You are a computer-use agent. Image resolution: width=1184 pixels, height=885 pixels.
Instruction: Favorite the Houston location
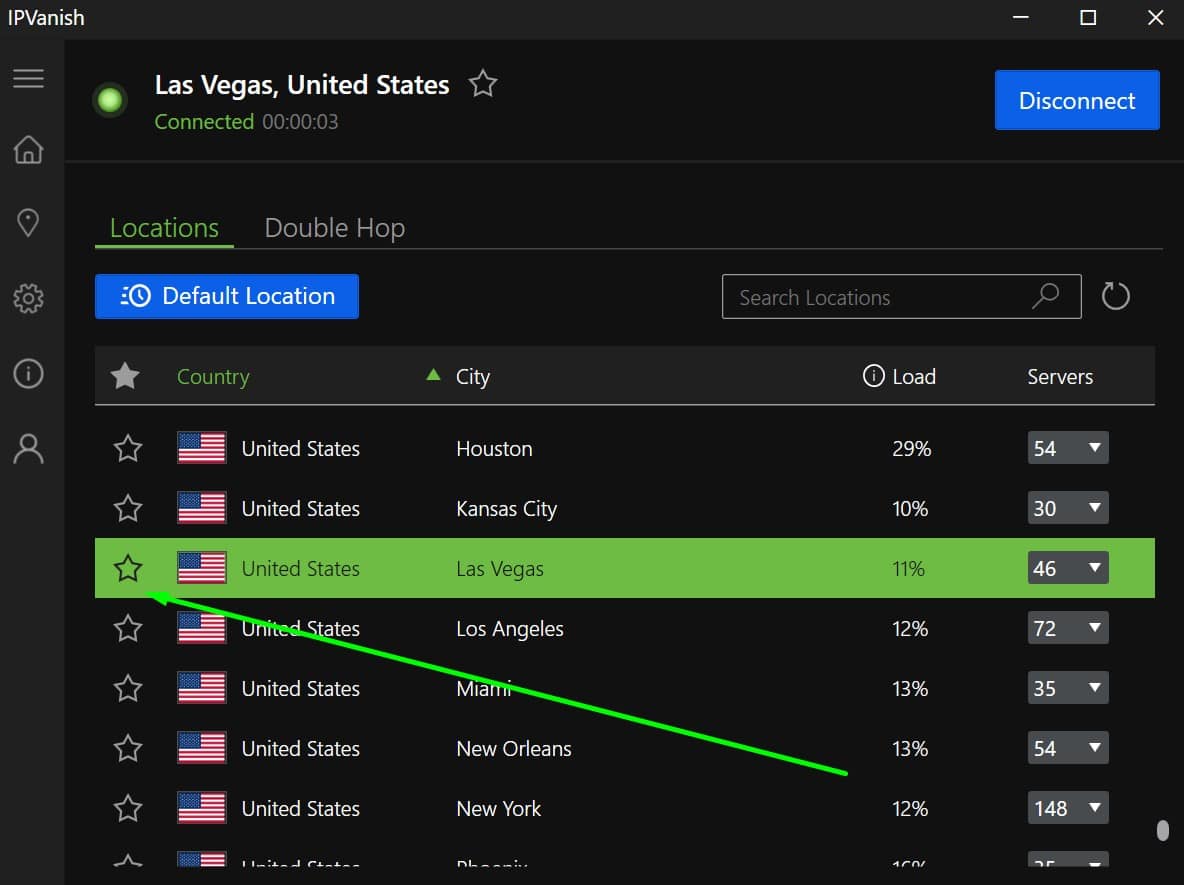(128, 448)
